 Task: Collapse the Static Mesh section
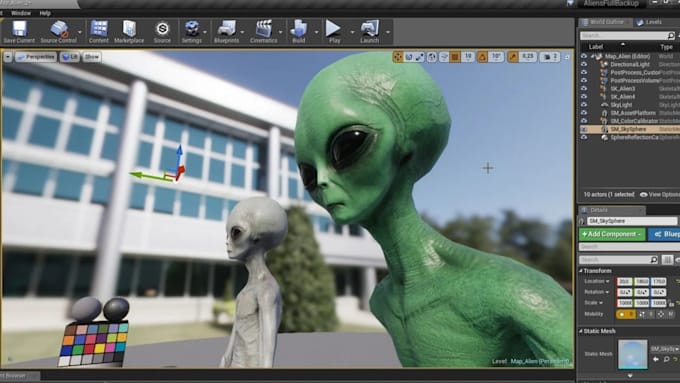tap(582, 331)
